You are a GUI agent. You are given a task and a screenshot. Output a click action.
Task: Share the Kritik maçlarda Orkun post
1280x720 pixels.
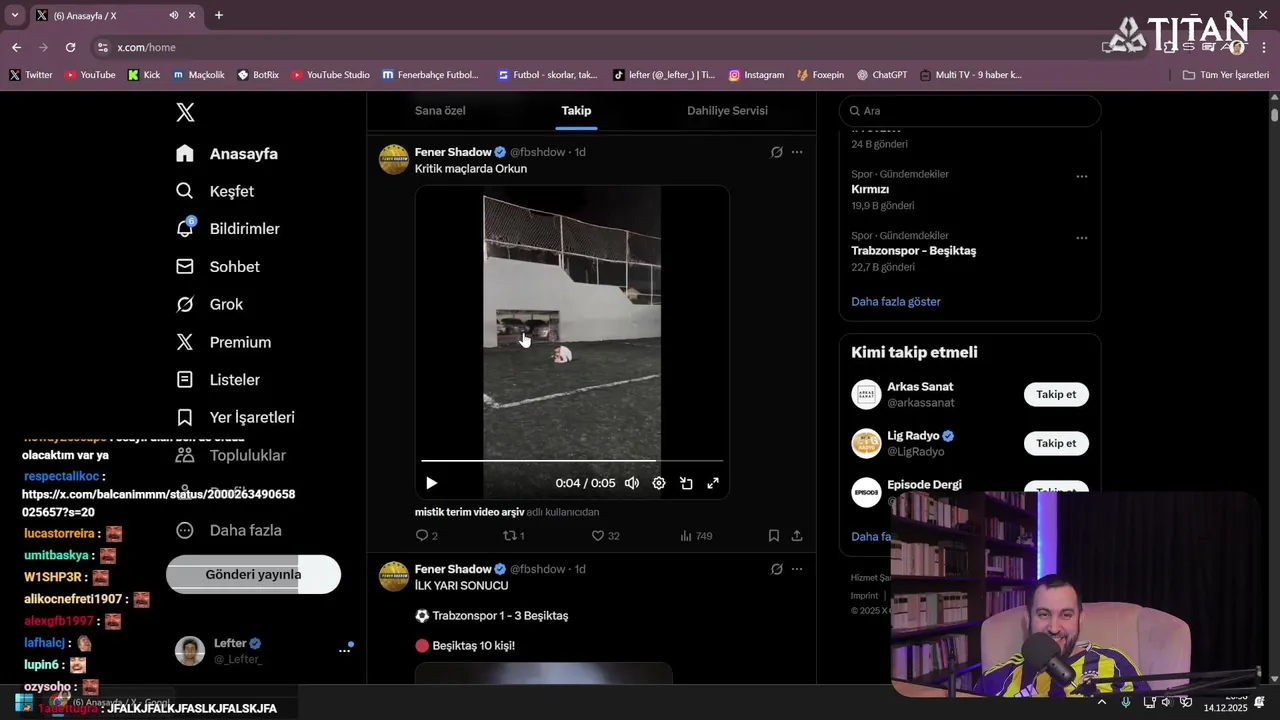coord(797,536)
